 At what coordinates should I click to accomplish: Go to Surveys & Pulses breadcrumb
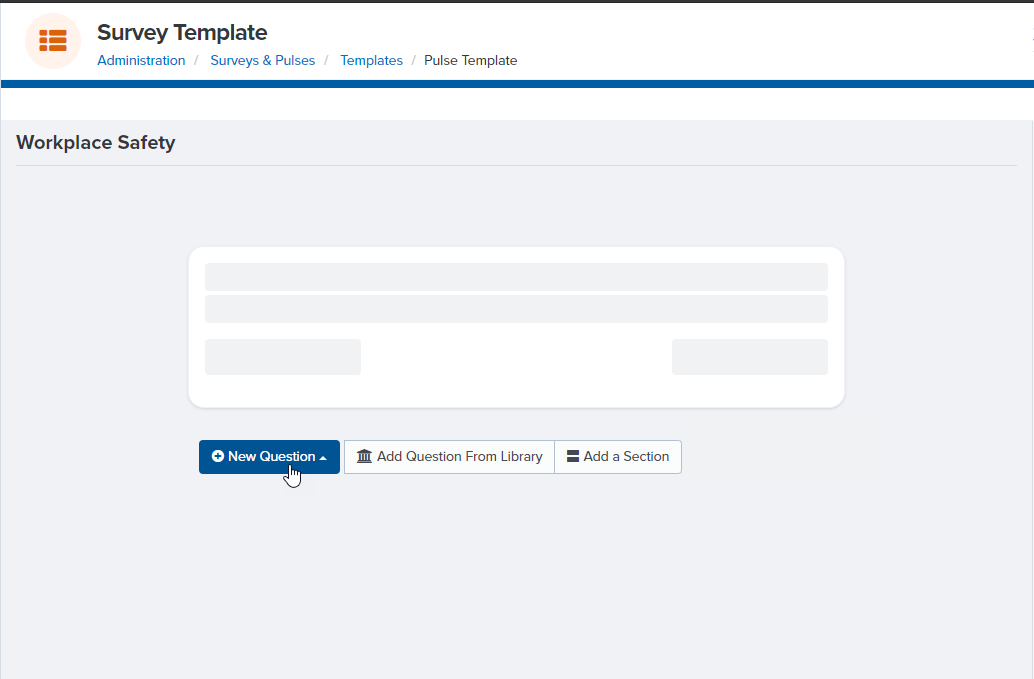pyautogui.click(x=262, y=61)
